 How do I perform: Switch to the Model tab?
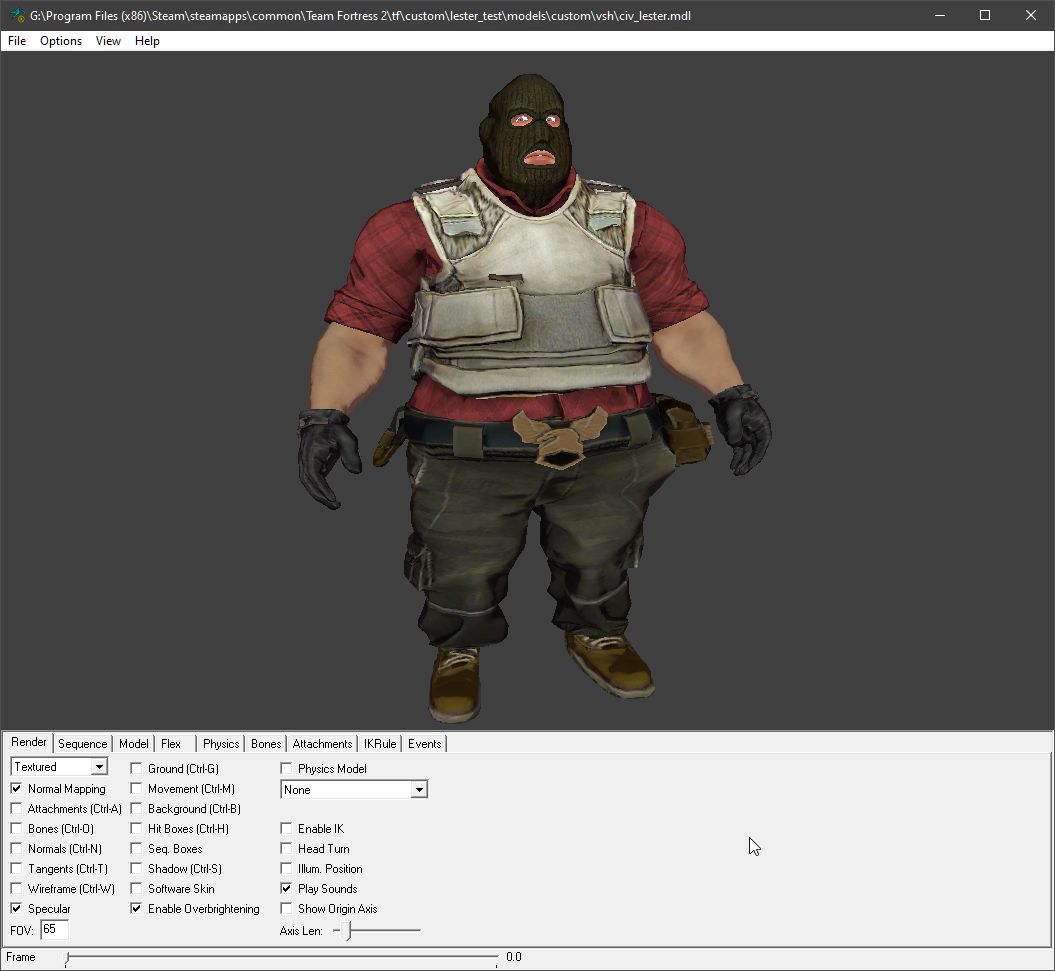pyautogui.click(x=133, y=744)
